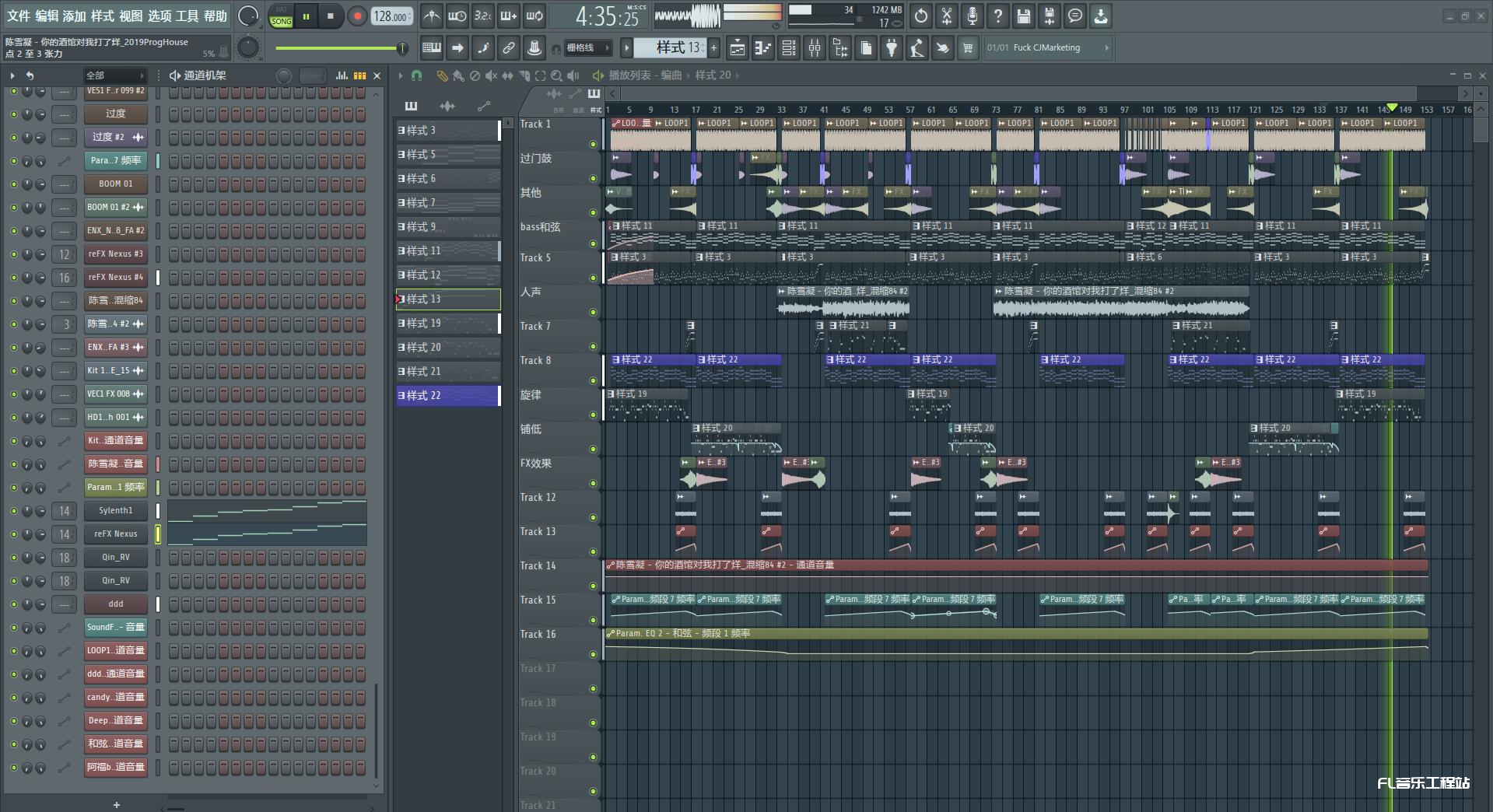Save project with the floppy disk icon

click(x=1024, y=16)
